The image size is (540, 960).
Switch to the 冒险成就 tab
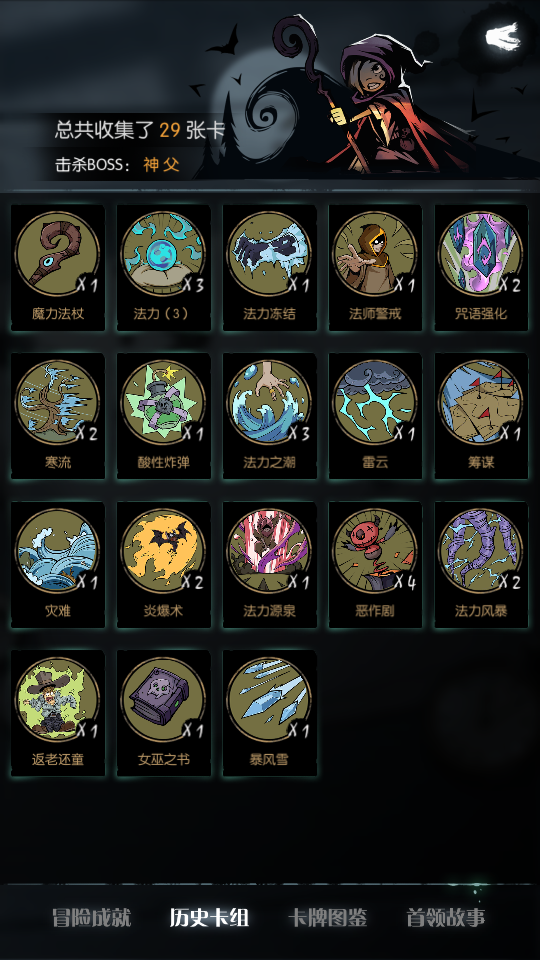tap(92, 918)
